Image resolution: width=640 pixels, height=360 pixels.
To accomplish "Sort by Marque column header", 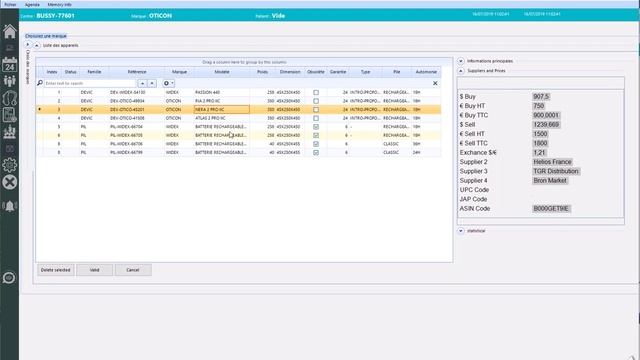I will [179, 72].
